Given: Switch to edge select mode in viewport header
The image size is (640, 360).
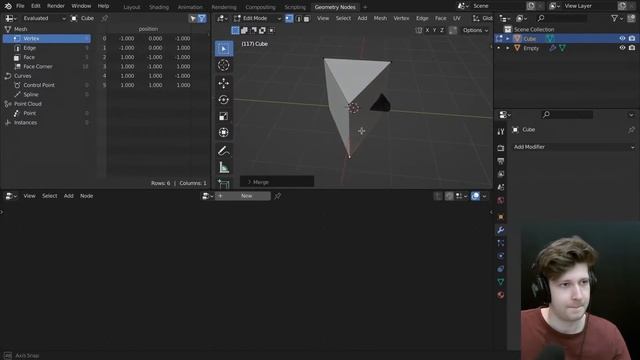Looking at the screenshot, I should click(x=298, y=18).
